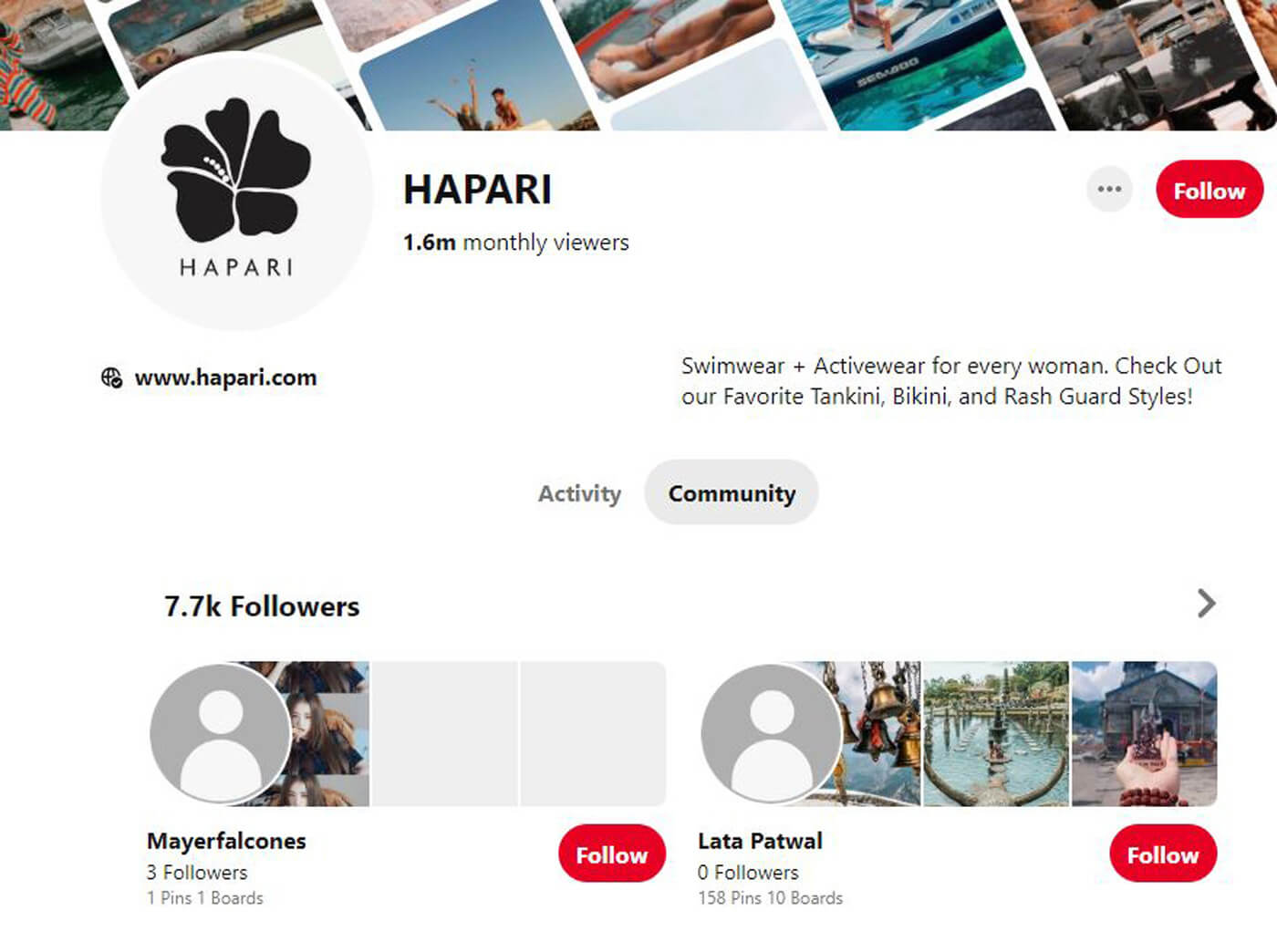Open Mayerfalcones default avatar icon
1277x952 pixels.
click(220, 733)
